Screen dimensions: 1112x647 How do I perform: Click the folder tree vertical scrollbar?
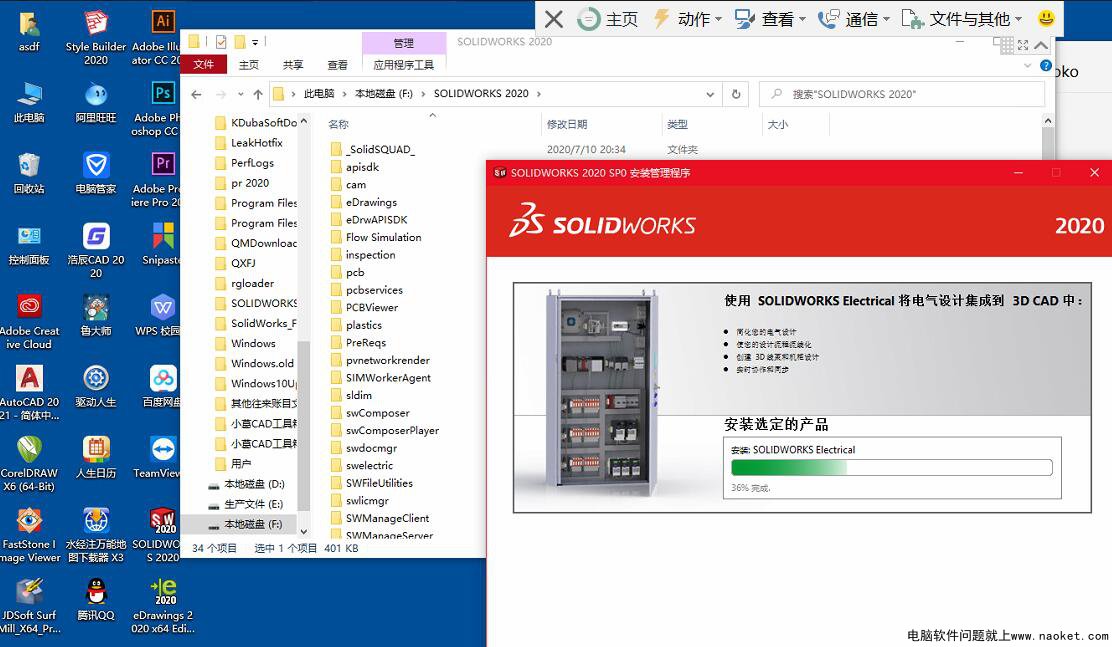(x=304, y=424)
